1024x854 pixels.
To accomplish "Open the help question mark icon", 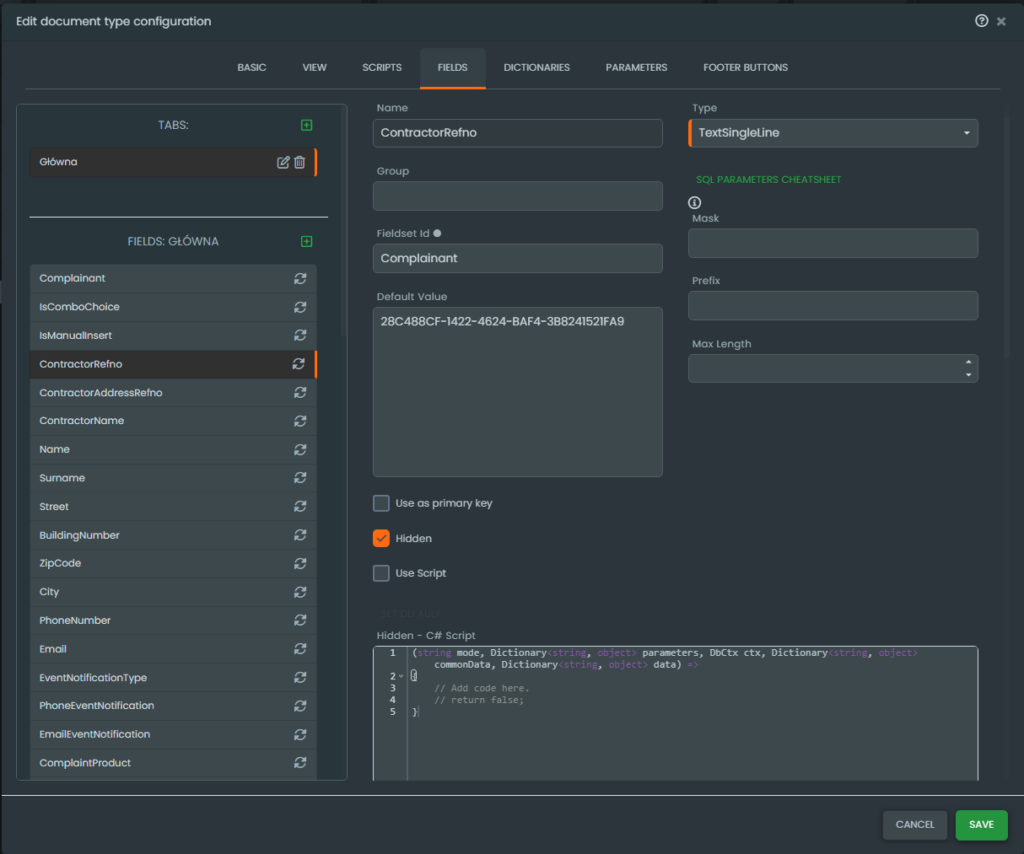I will pos(981,21).
